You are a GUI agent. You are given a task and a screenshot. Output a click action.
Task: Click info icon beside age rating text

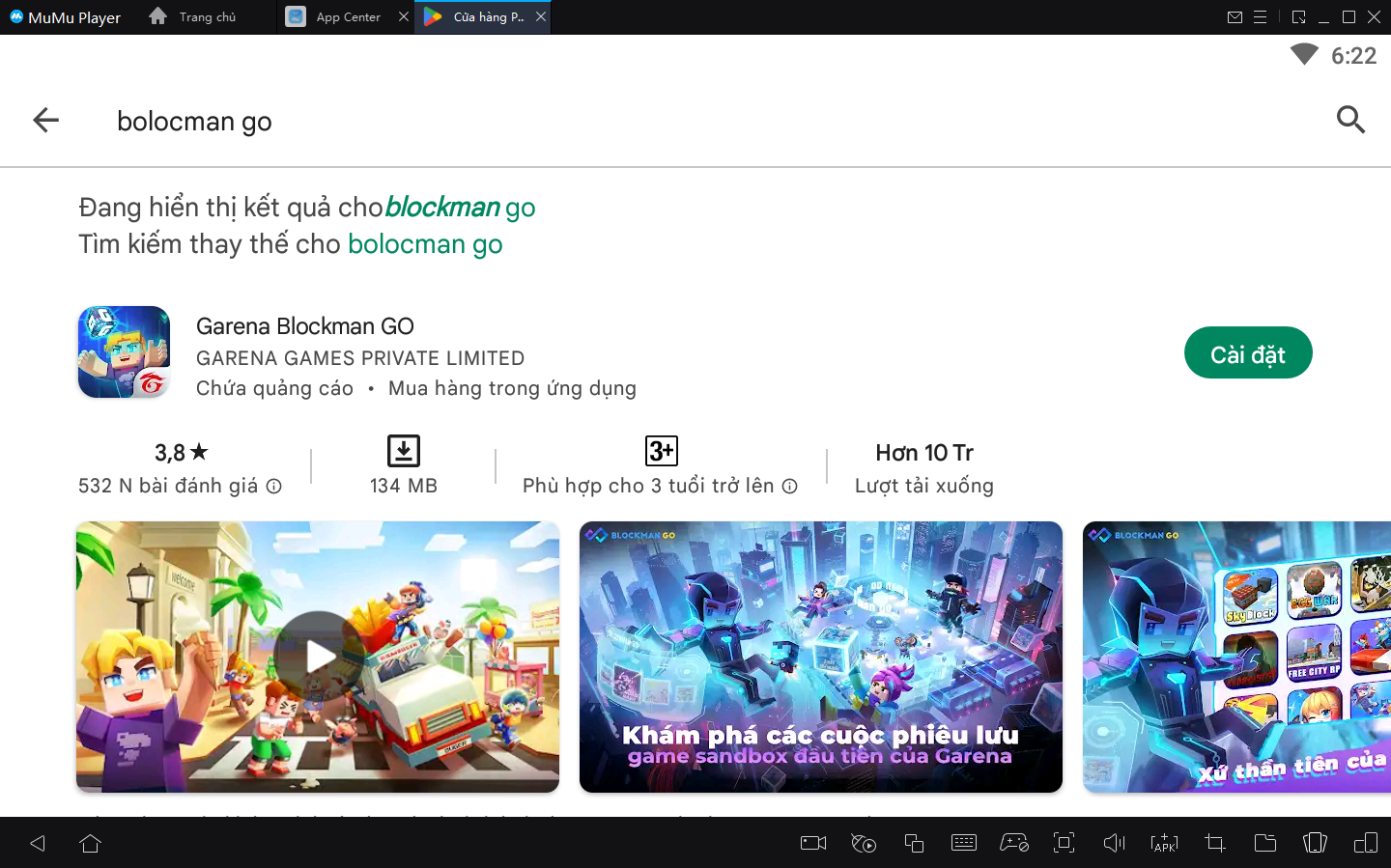(x=790, y=487)
